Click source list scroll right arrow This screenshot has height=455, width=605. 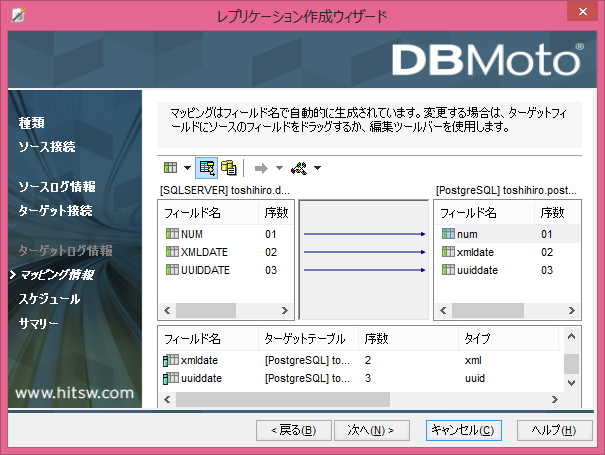(285, 311)
